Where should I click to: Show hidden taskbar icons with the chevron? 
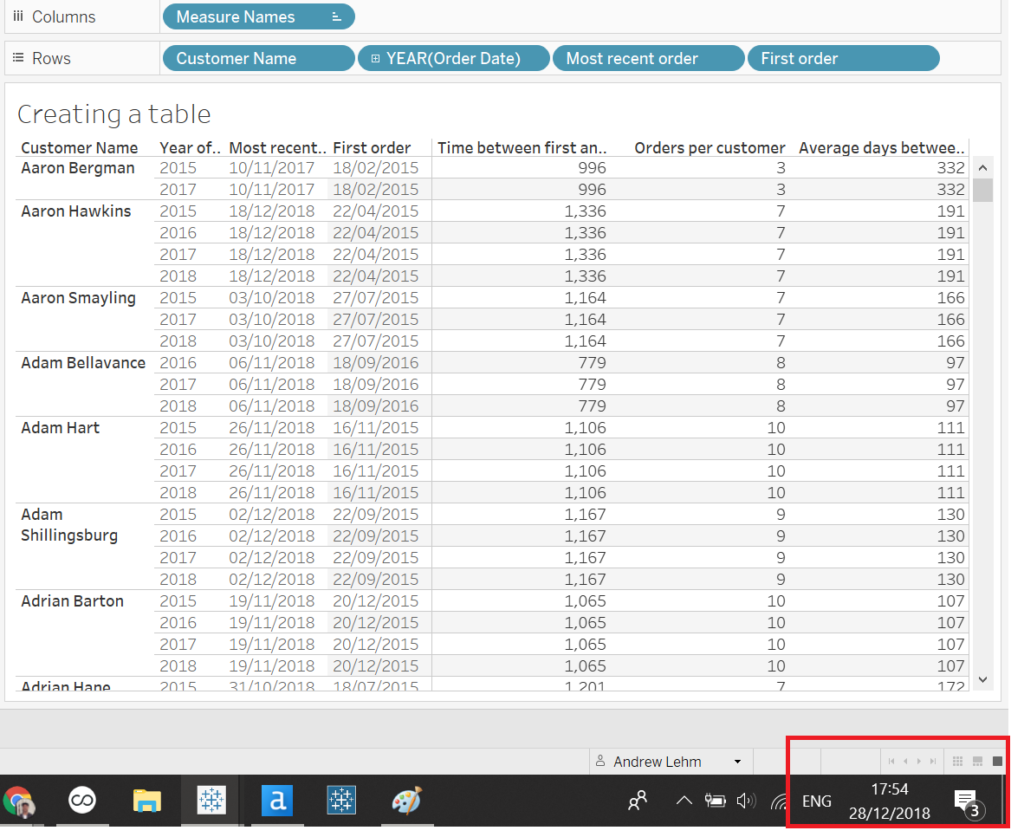(684, 799)
